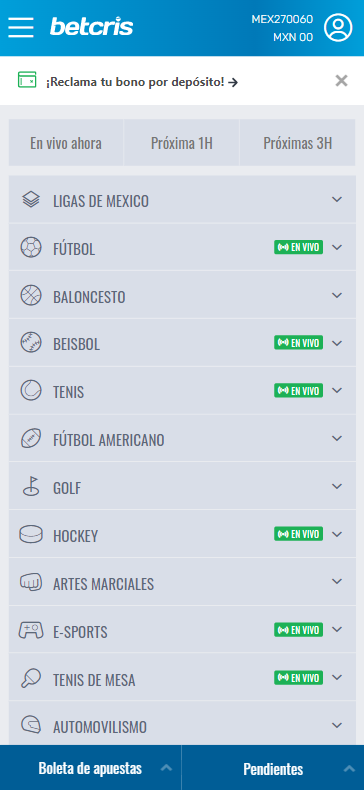The height and width of the screenshot is (790, 364).
Task: Click the soccer ball Fútbol icon
Action: (x=31, y=248)
